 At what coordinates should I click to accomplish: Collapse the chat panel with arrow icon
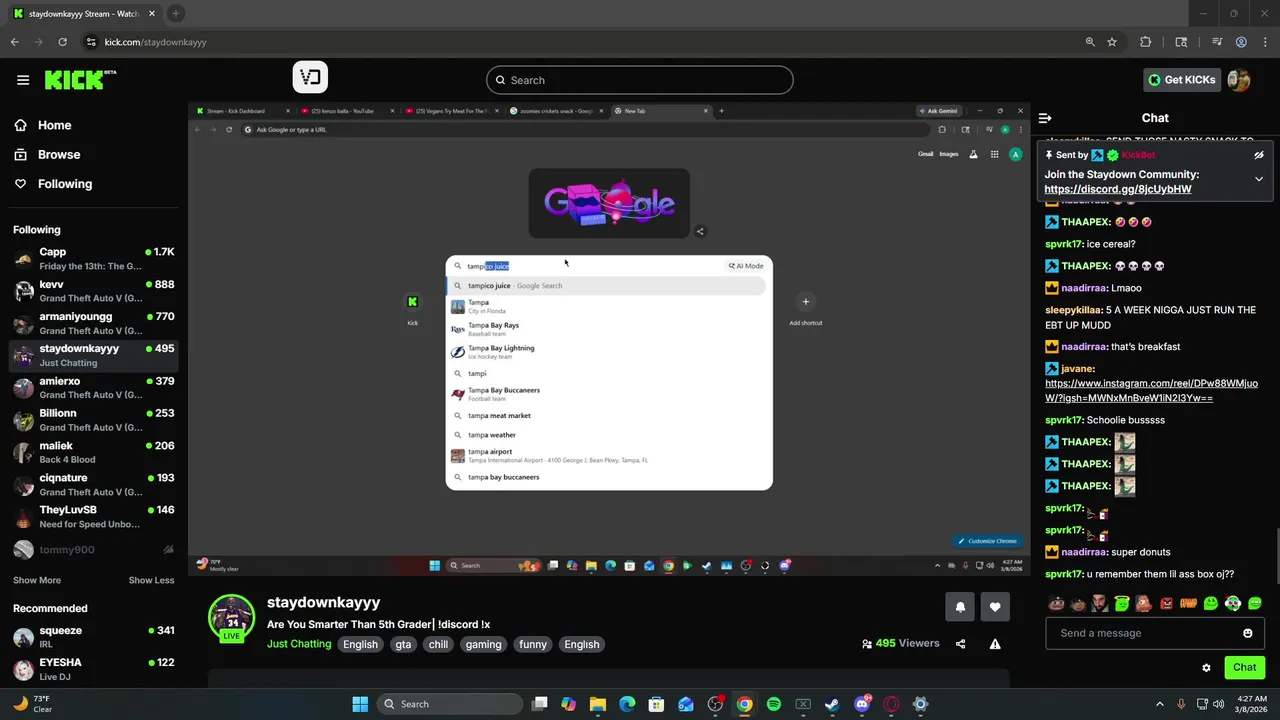[x=1045, y=118]
